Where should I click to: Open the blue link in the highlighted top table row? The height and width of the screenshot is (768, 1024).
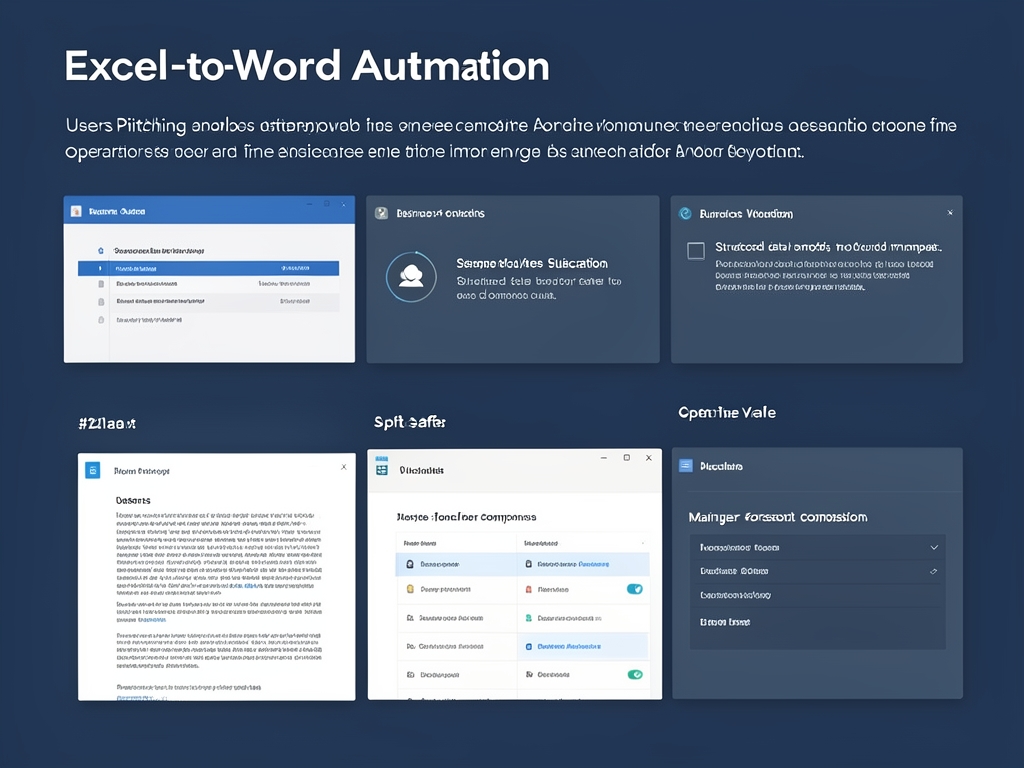tap(594, 564)
